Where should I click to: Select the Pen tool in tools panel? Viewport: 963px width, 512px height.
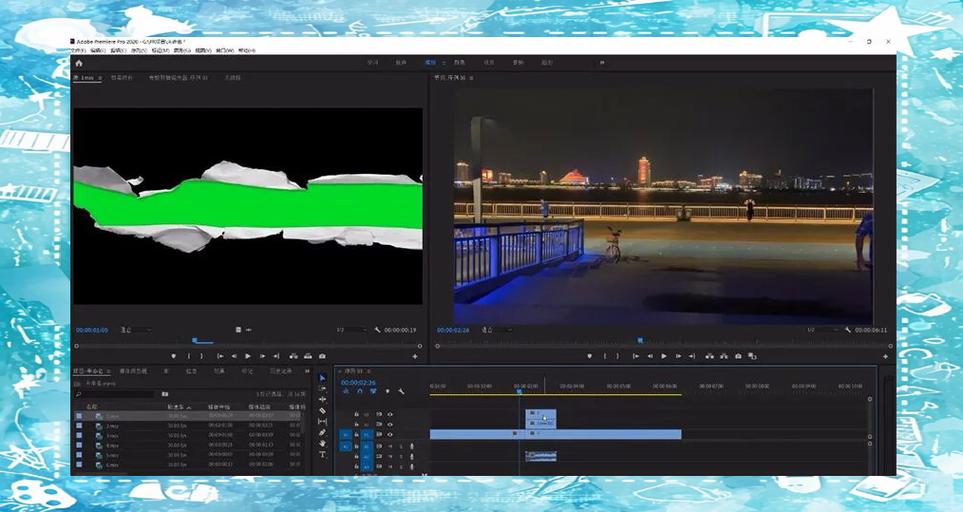(322, 432)
